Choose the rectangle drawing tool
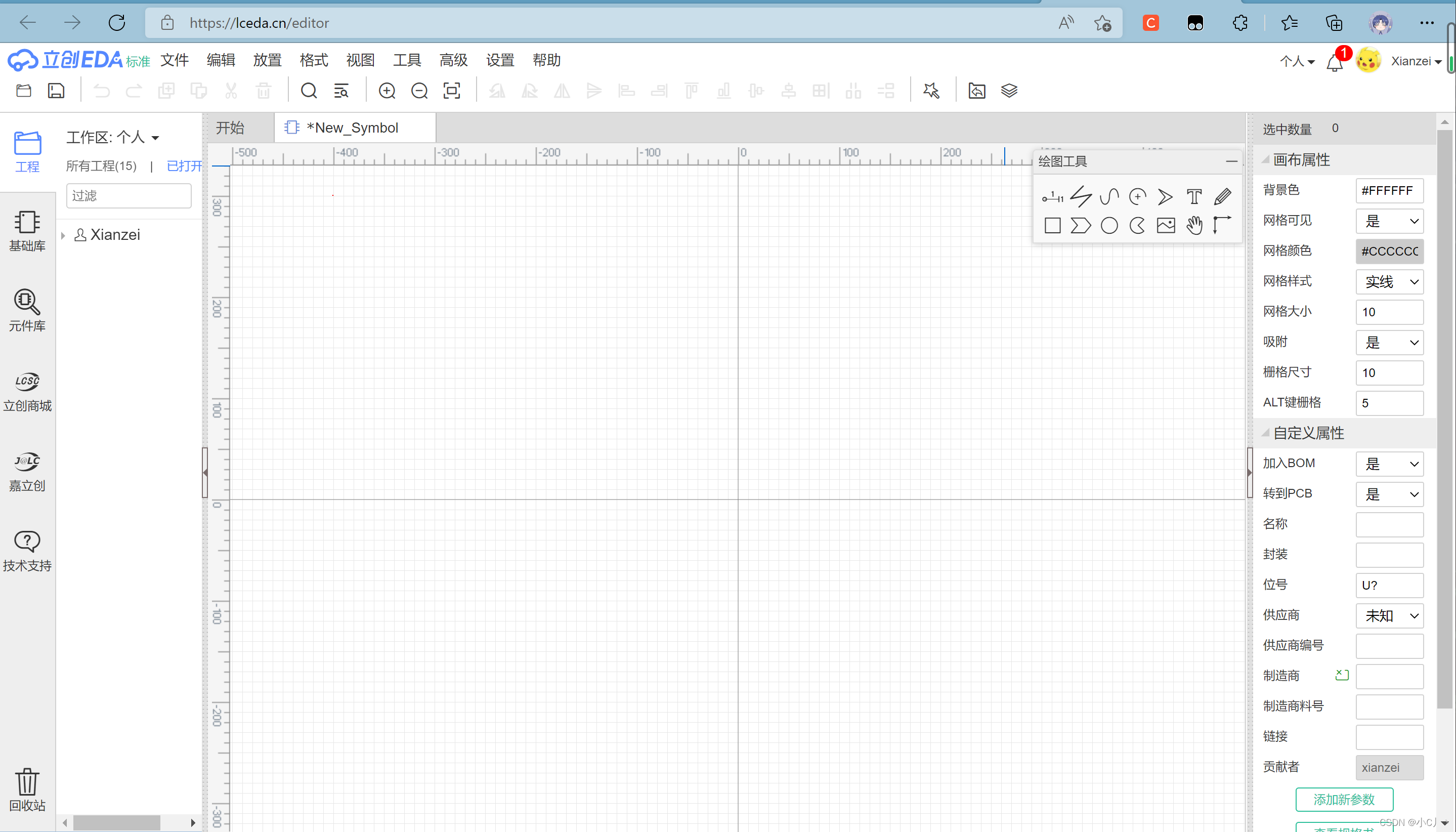Screen dimensions: 1456x832 coord(1052,226)
